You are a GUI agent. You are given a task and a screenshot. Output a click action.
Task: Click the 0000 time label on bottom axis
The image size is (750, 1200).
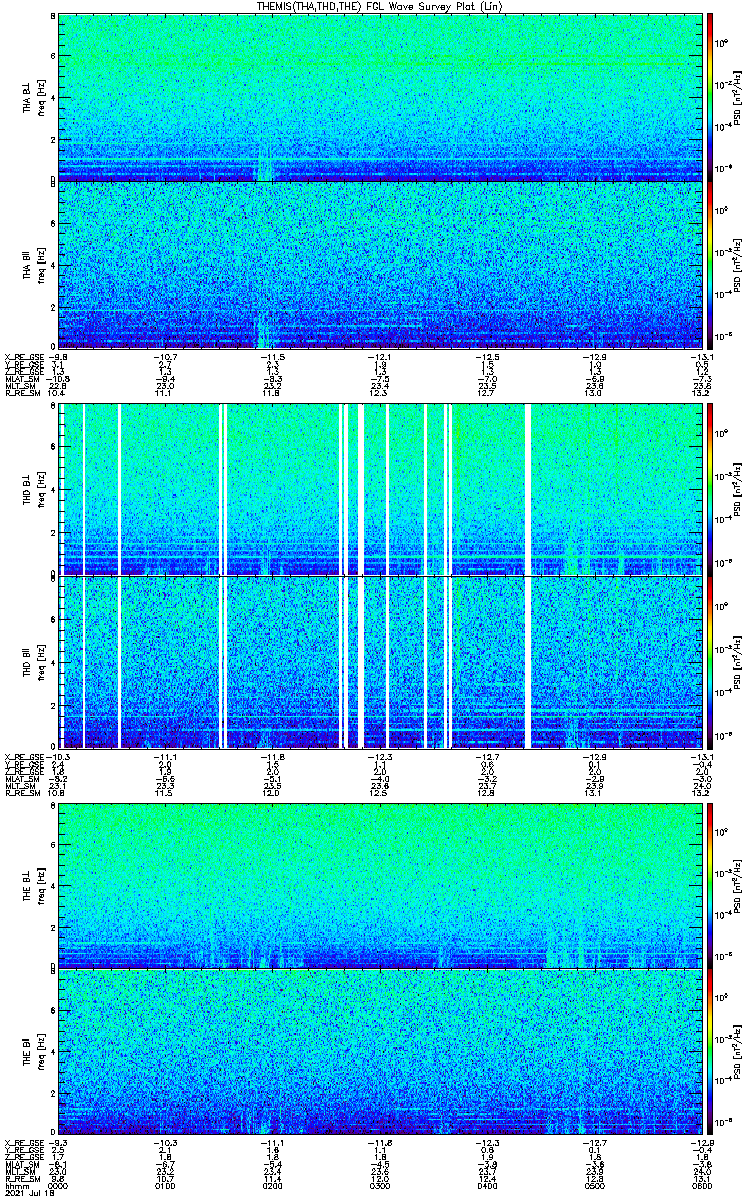[x=59, y=1185]
